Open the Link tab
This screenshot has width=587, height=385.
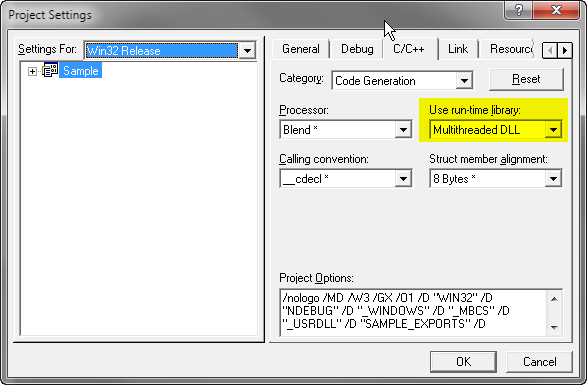tap(458, 49)
